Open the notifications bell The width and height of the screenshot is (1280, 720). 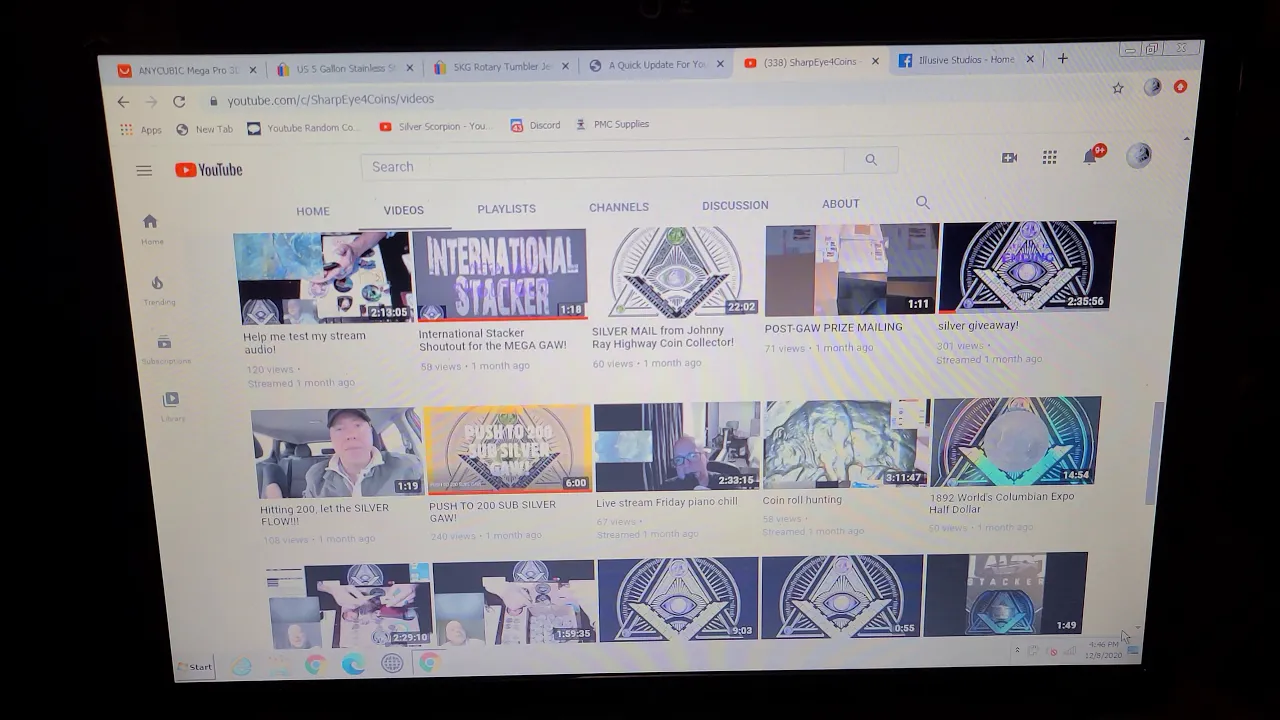(x=1091, y=156)
